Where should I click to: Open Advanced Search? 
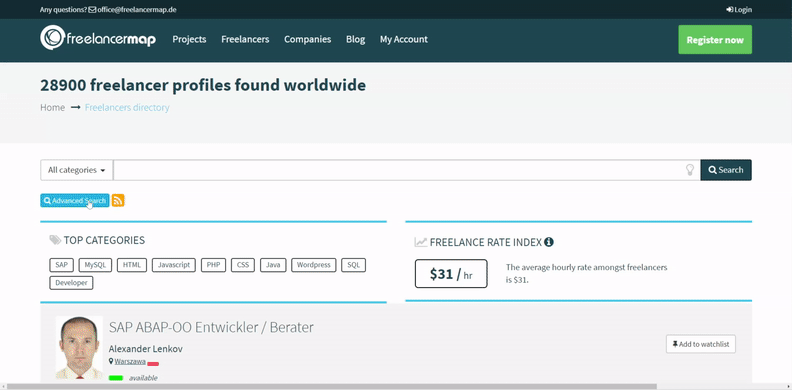pyautogui.click(x=75, y=201)
